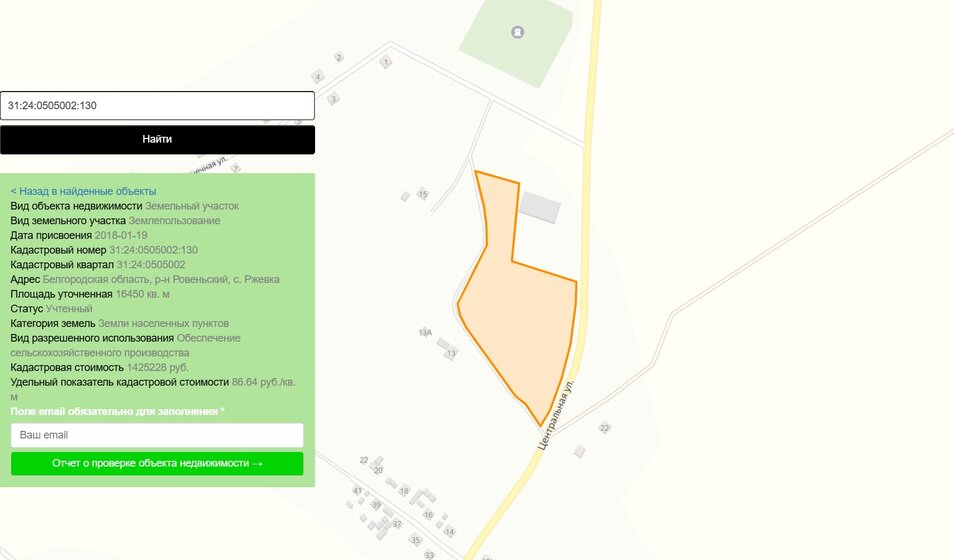Click the Центральная ул. street label

(555, 415)
